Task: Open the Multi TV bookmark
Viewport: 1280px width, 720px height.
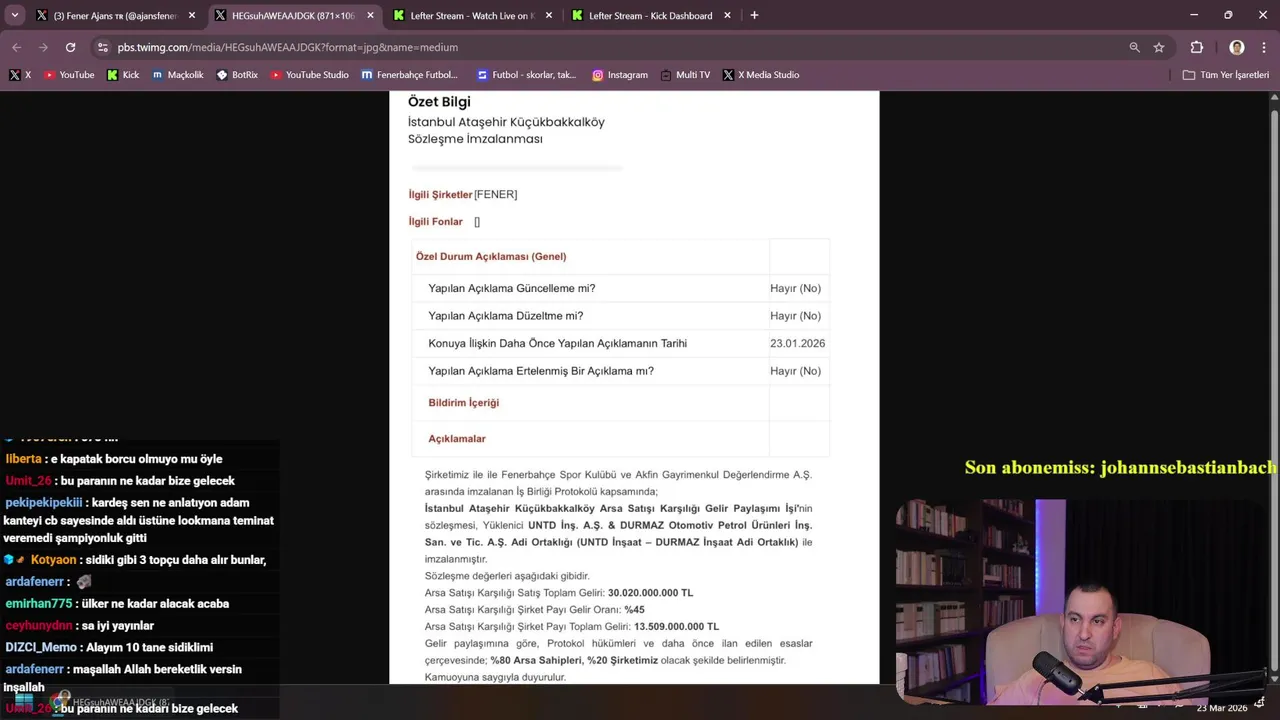Action: pos(685,75)
